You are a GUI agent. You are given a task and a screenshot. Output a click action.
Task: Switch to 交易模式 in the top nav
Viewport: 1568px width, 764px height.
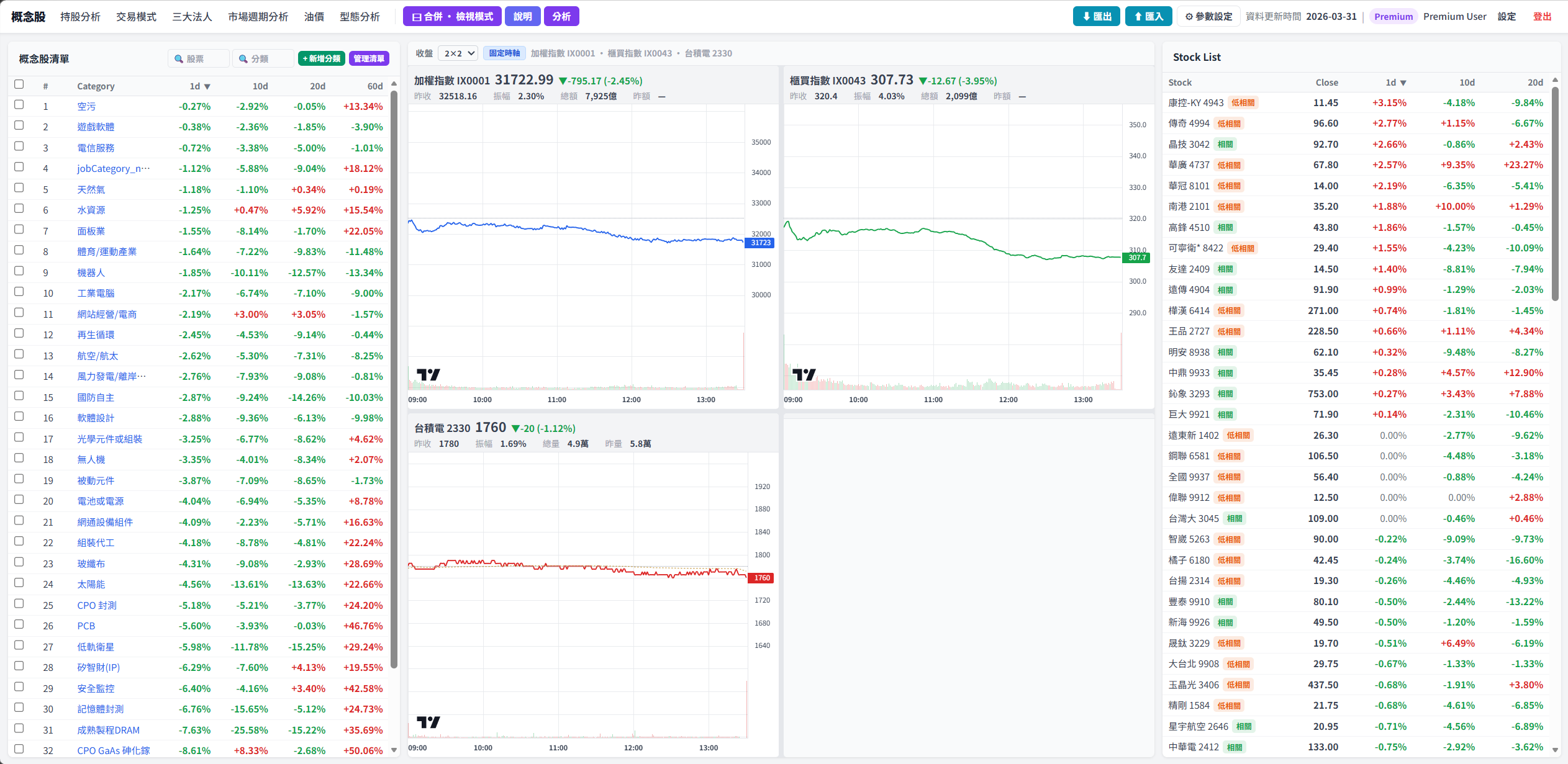click(136, 17)
